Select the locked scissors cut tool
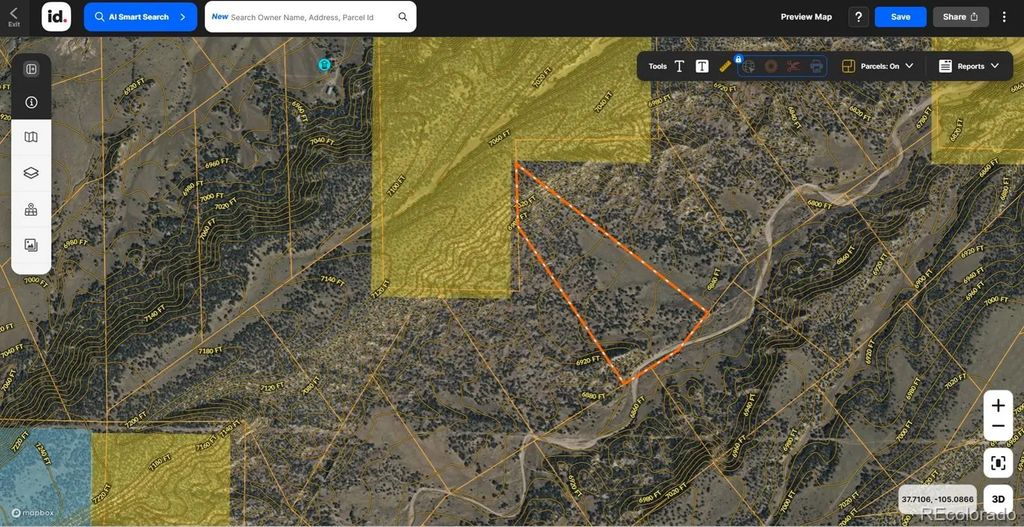This screenshot has width=1024, height=527. tap(793, 67)
